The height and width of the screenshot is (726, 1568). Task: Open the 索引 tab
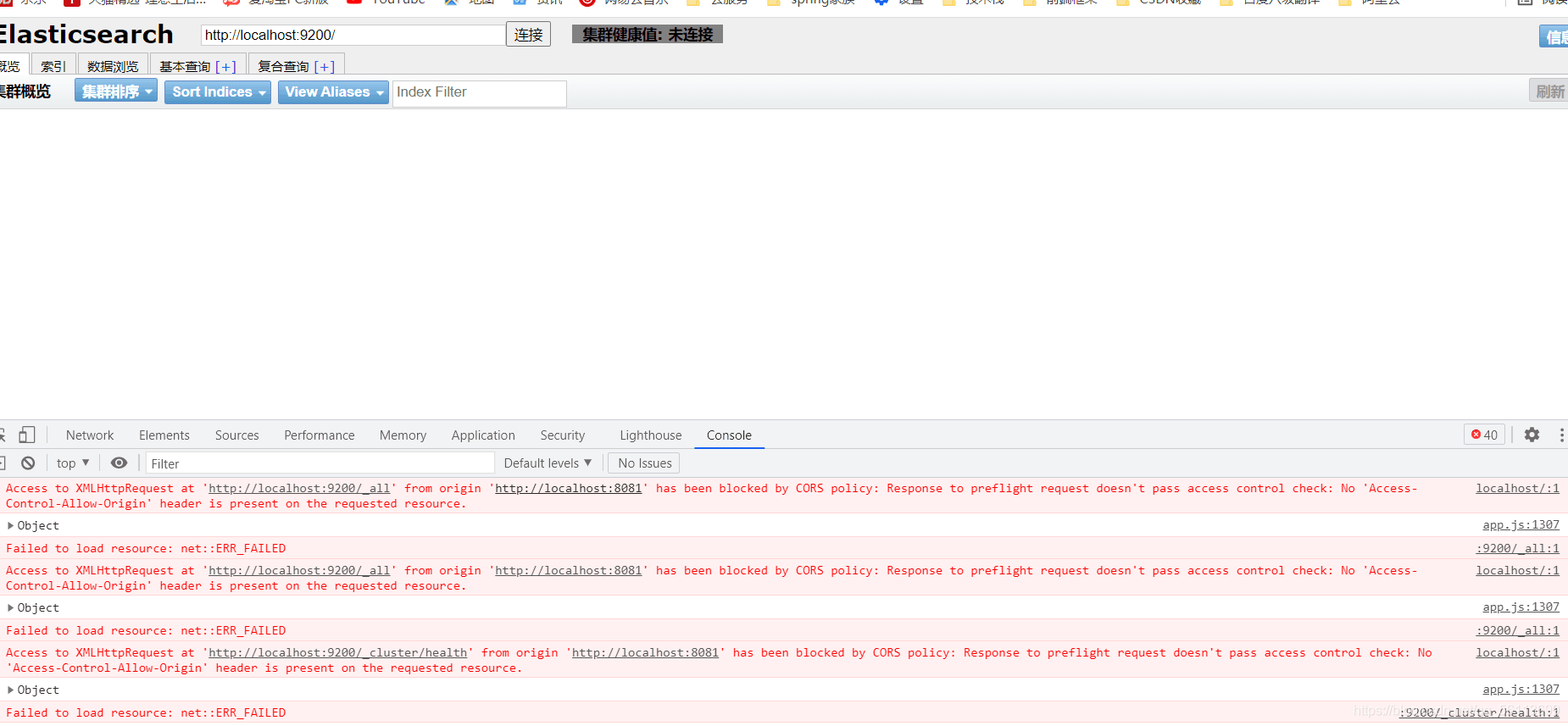pos(53,66)
